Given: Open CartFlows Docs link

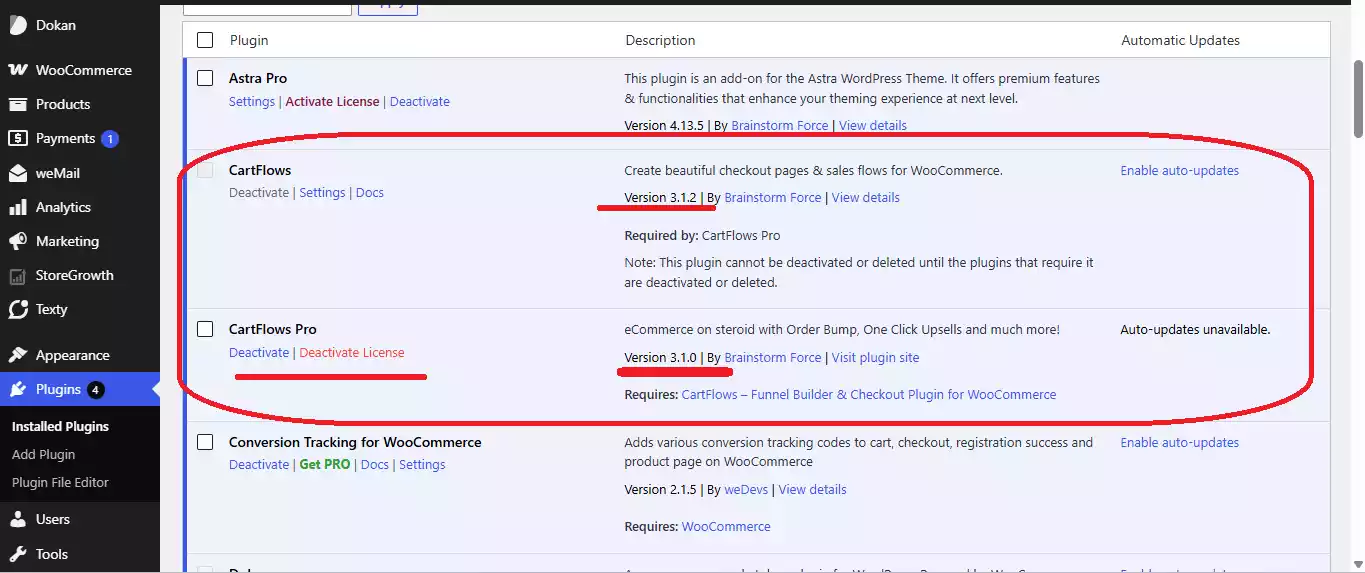Looking at the screenshot, I should click(370, 192).
